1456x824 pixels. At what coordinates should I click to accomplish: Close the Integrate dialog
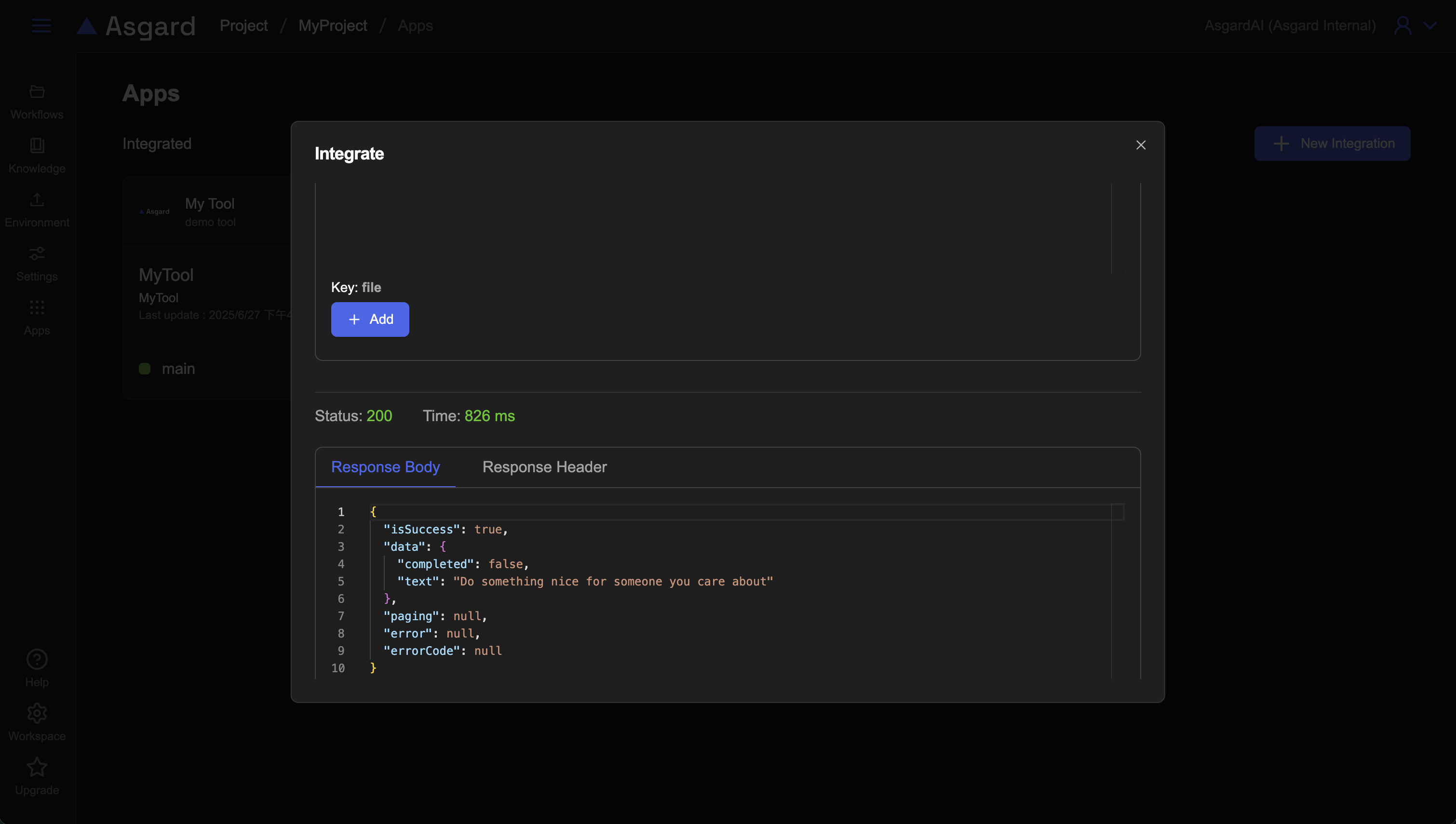(1141, 145)
